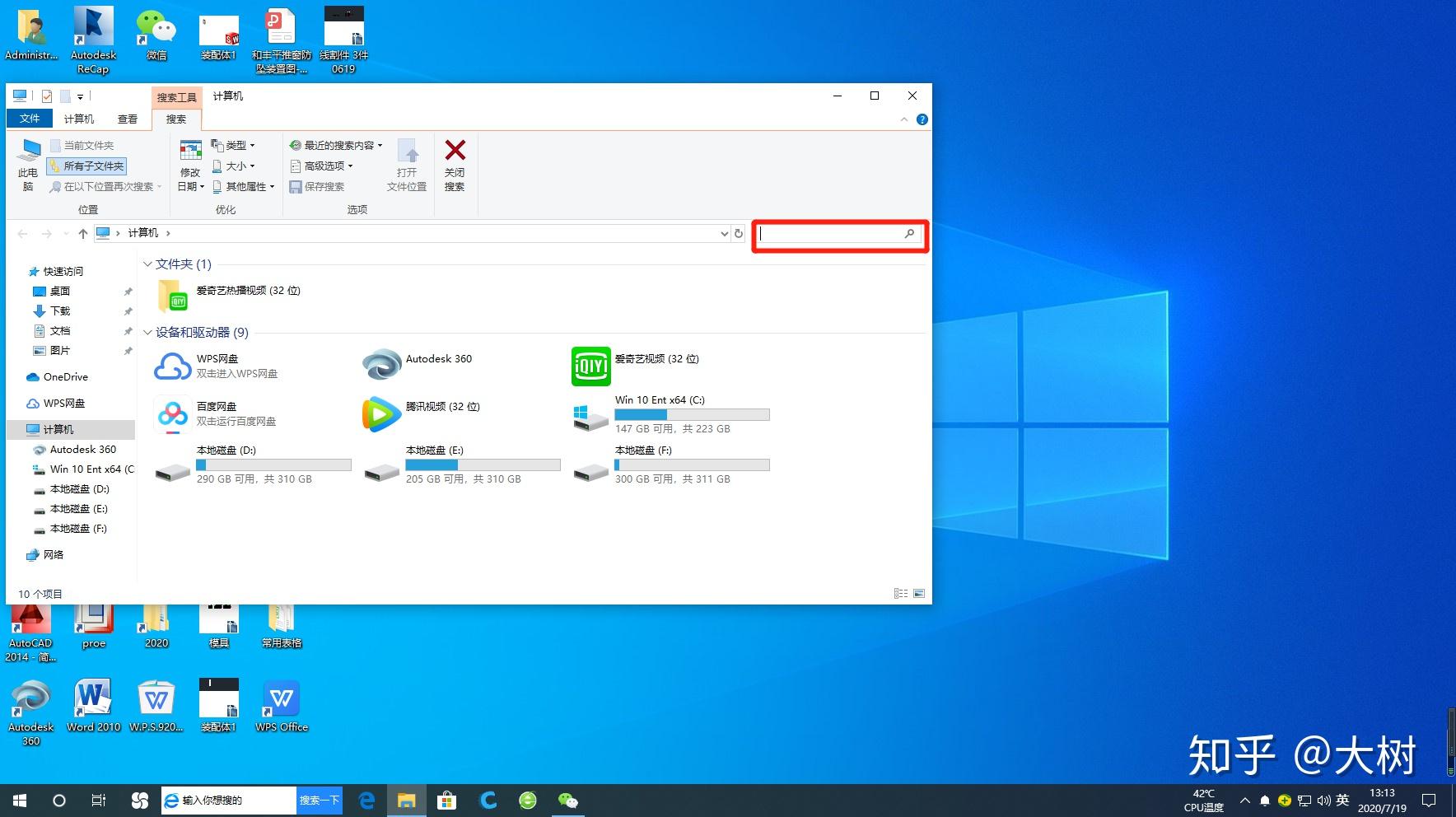Click the 搜索一下 button on taskbar

(320, 800)
